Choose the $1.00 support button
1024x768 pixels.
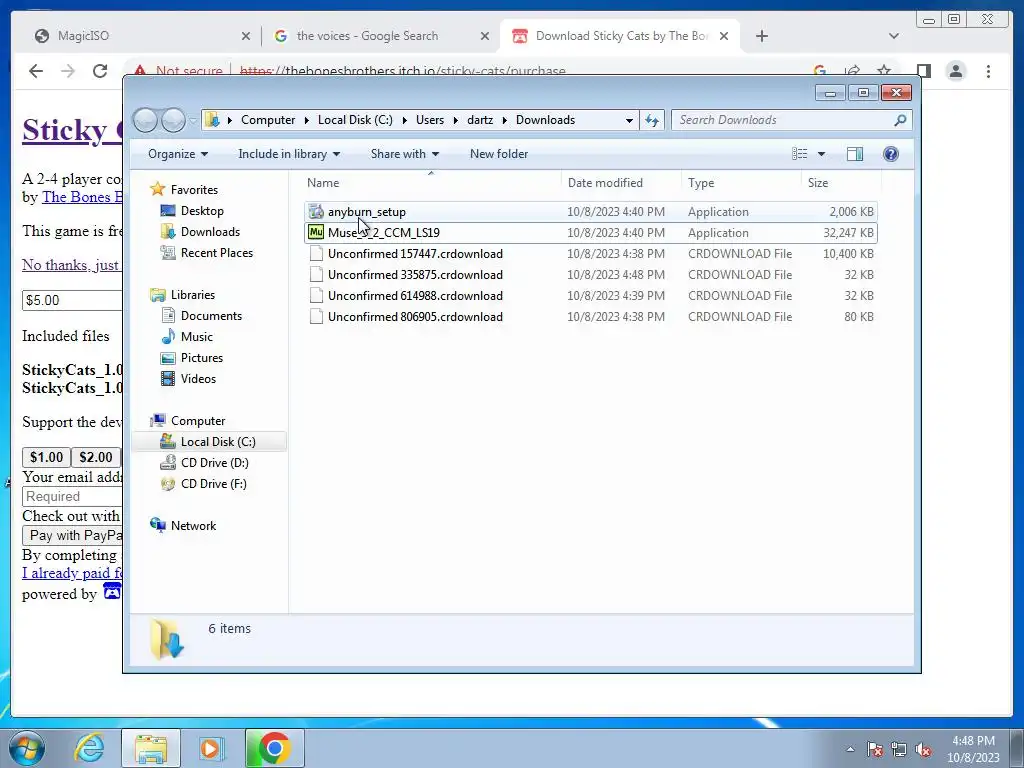(x=46, y=457)
